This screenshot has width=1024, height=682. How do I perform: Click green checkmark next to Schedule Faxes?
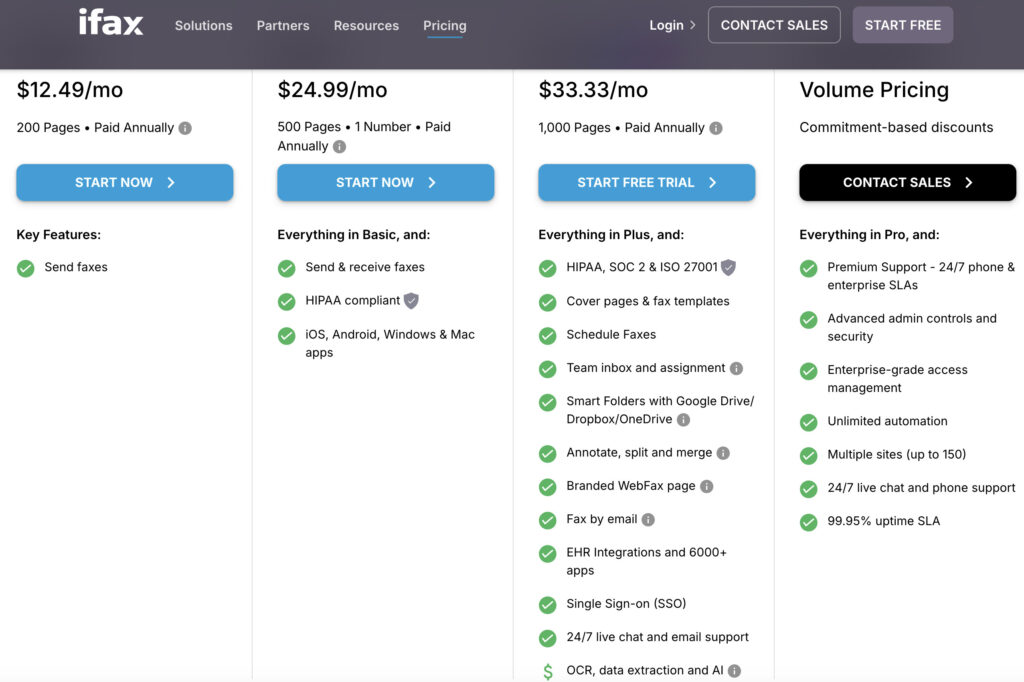click(x=547, y=336)
